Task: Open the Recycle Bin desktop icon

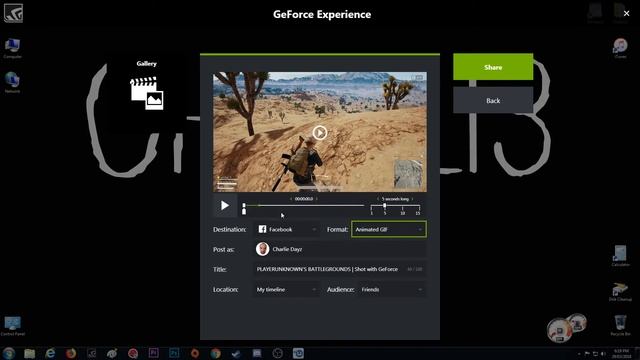Action: [620, 325]
